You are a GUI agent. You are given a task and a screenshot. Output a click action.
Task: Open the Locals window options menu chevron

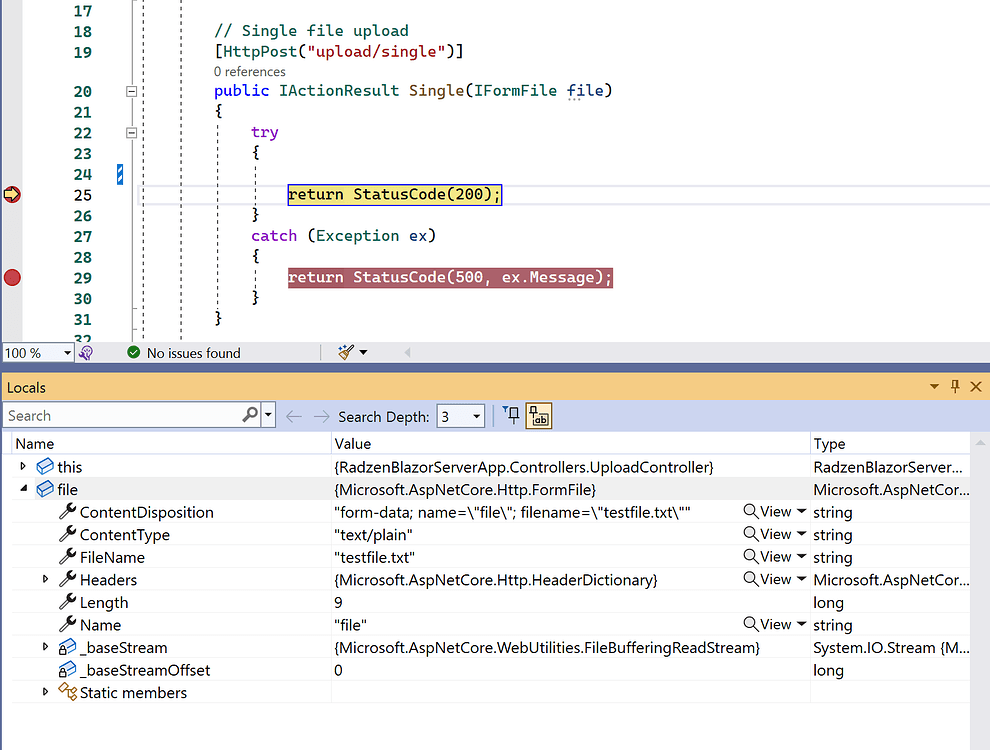[x=934, y=386]
